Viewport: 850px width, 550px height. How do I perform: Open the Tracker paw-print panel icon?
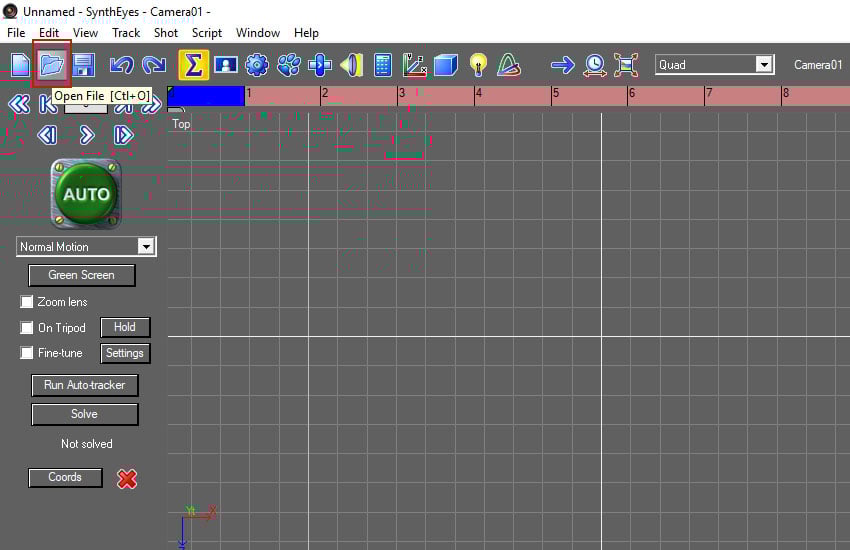pos(288,65)
